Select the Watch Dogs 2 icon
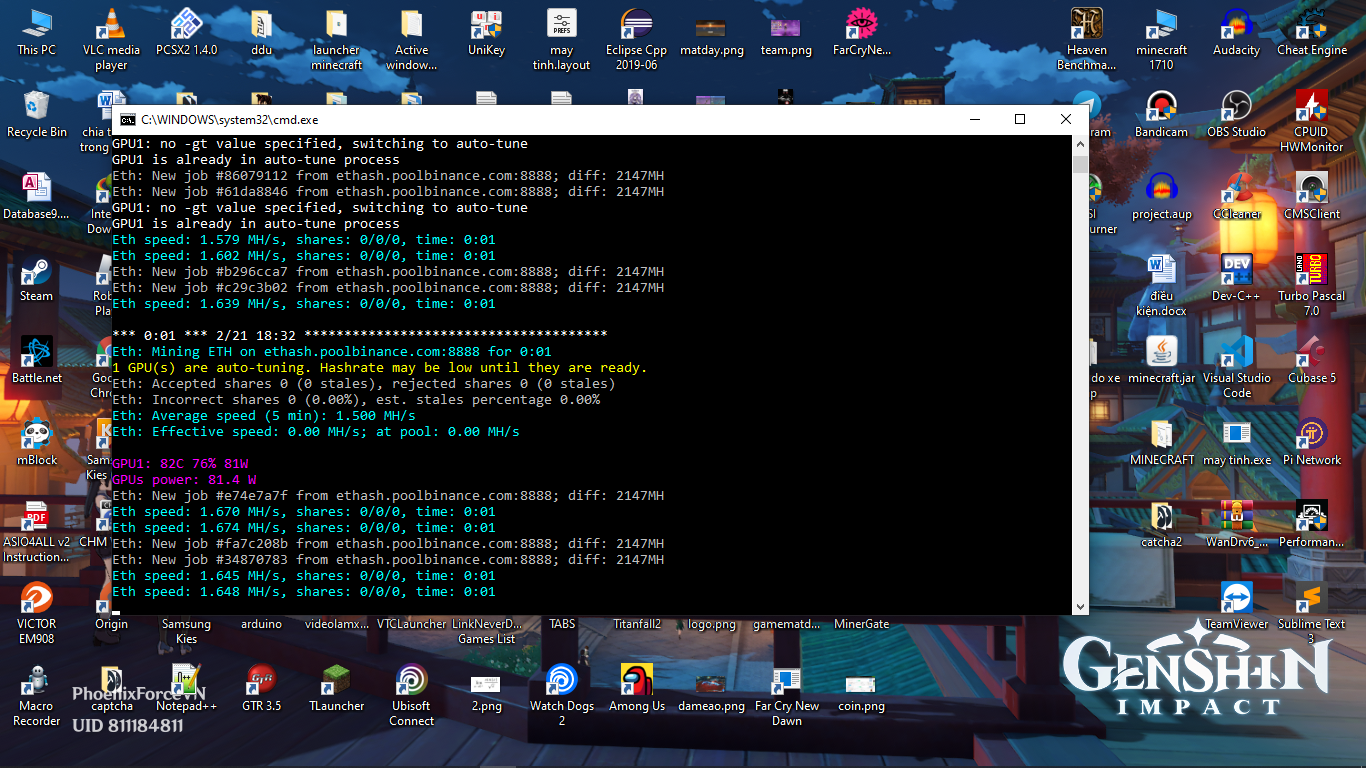The height and width of the screenshot is (768, 1366). click(x=561, y=681)
